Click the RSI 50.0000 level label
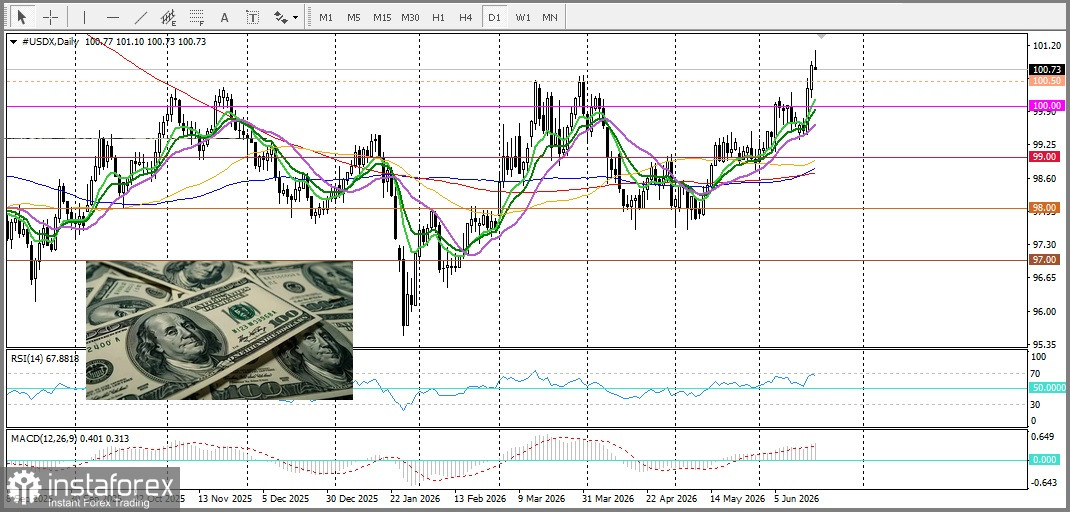The image size is (1070, 512). coord(1047,387)
